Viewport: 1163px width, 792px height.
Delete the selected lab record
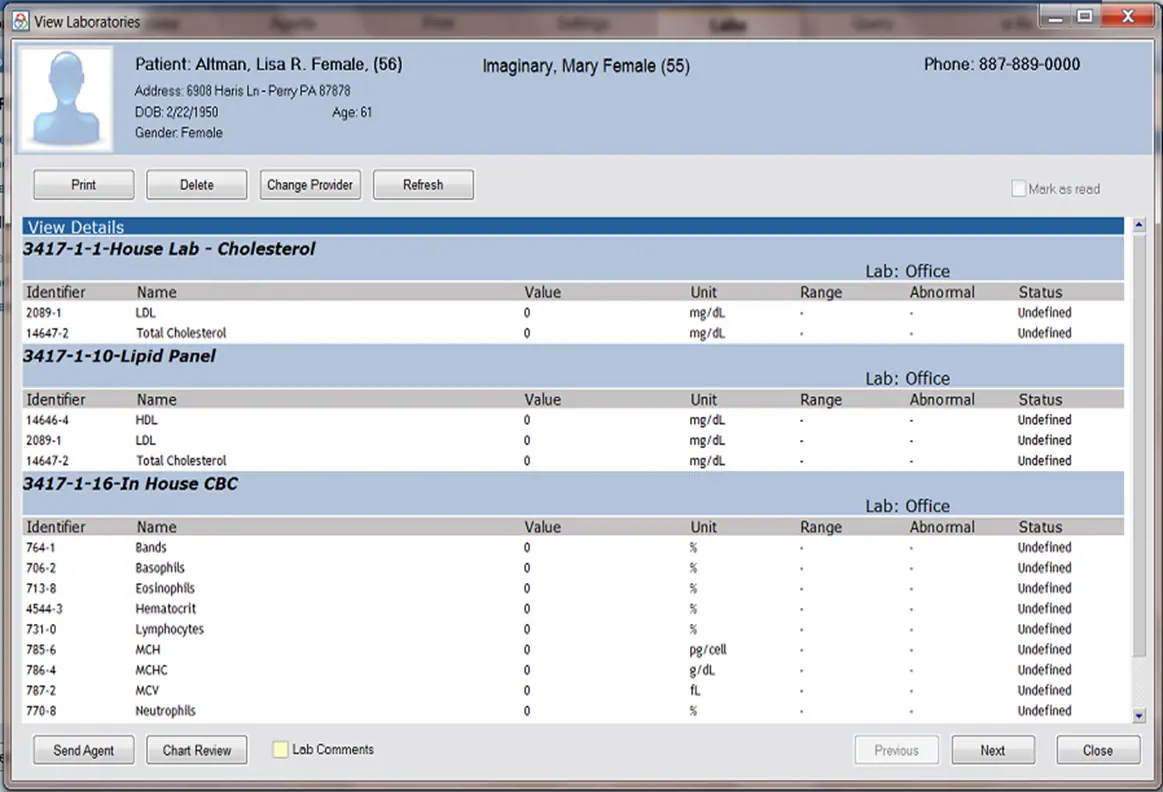[196, 184]
